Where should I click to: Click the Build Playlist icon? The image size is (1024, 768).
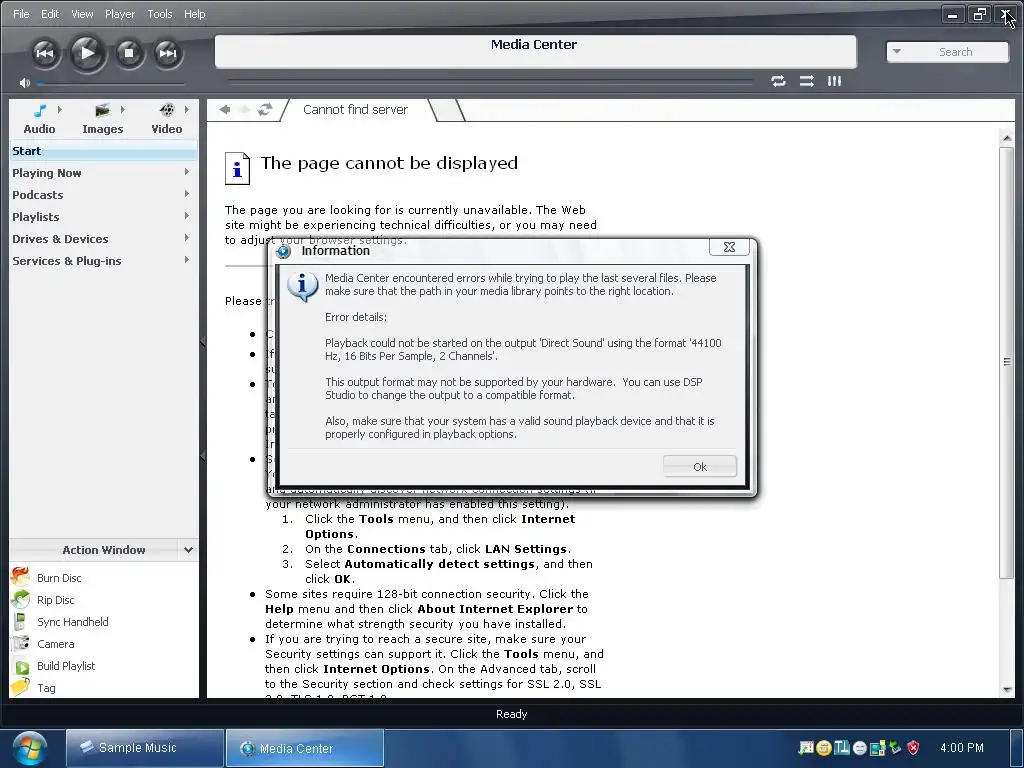click(22, 667)
